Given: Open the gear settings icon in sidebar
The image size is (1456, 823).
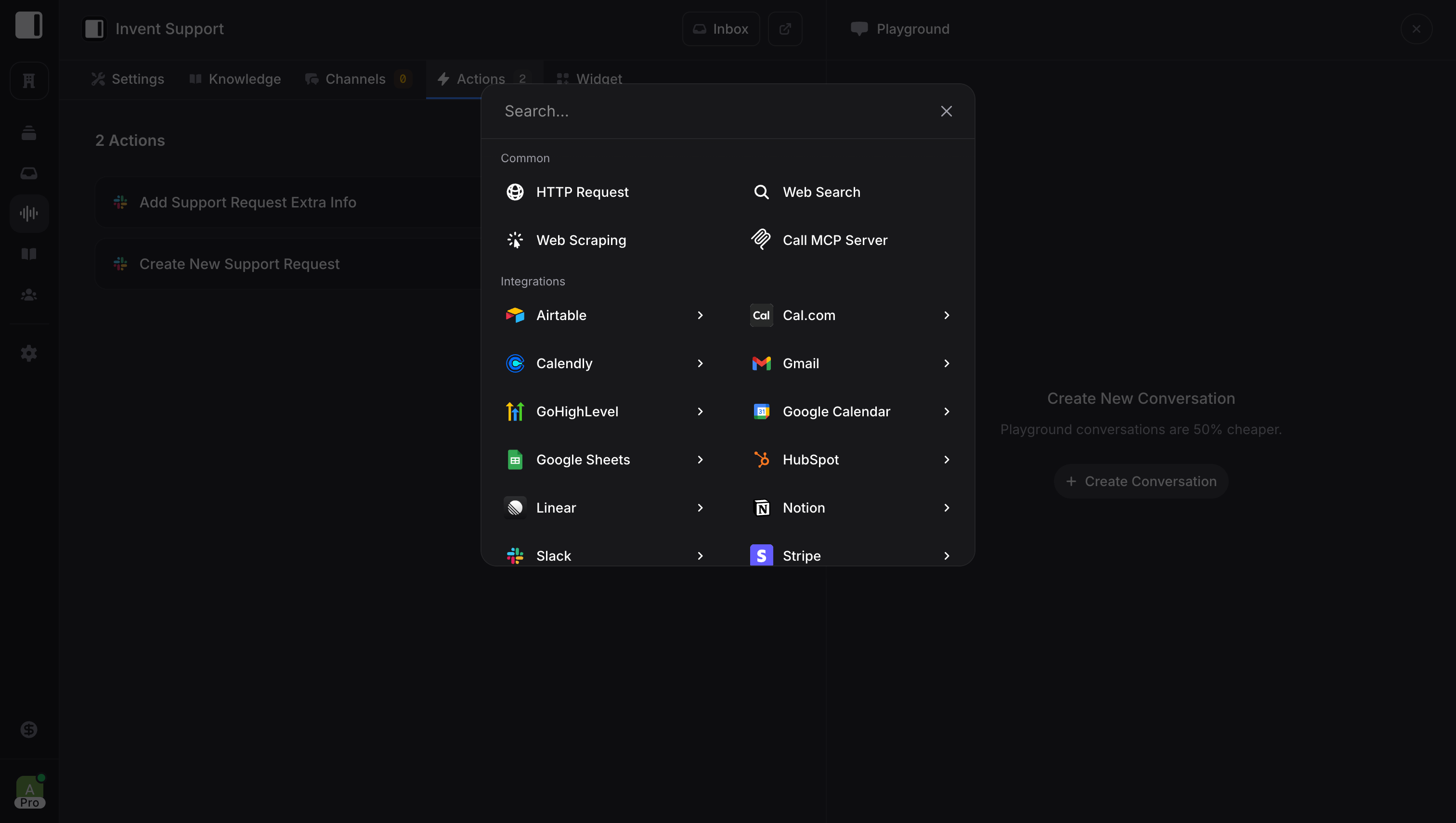Looking at the screenshot, I should point(29,353).
